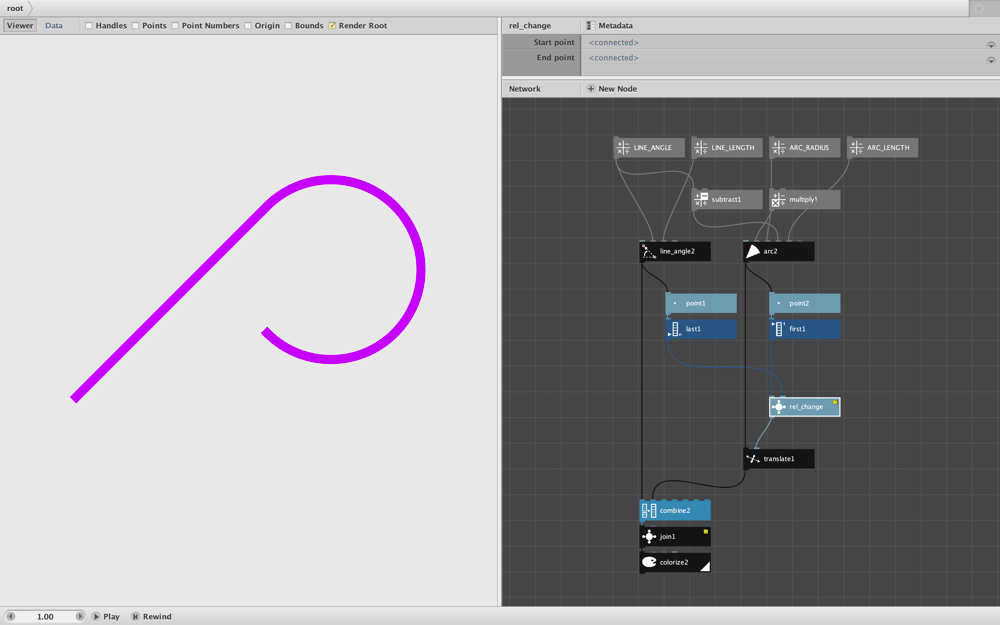Image resolution: width=1000 pixels, height=625 pixels.
Task: Click the point2 node
Action: [x=804, y=304]
